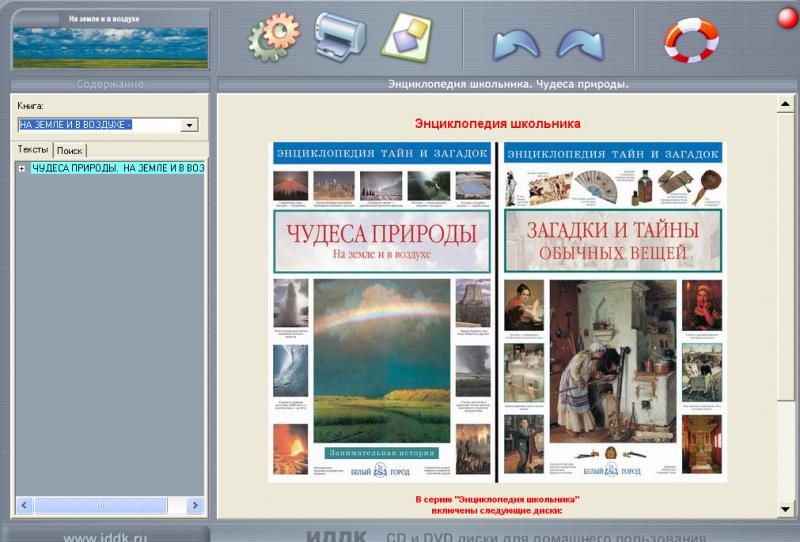Click the printer icon to print

point(340,37)
